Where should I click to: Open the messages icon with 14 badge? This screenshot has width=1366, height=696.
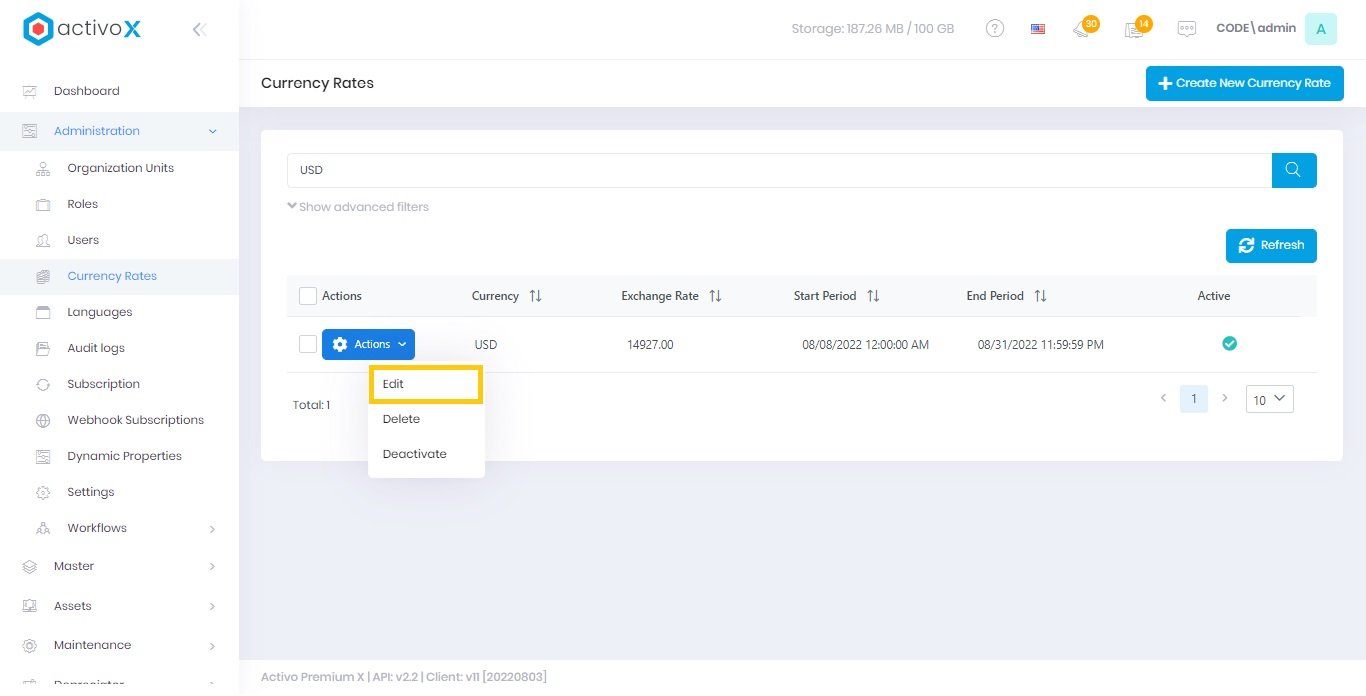point(1135,29)
